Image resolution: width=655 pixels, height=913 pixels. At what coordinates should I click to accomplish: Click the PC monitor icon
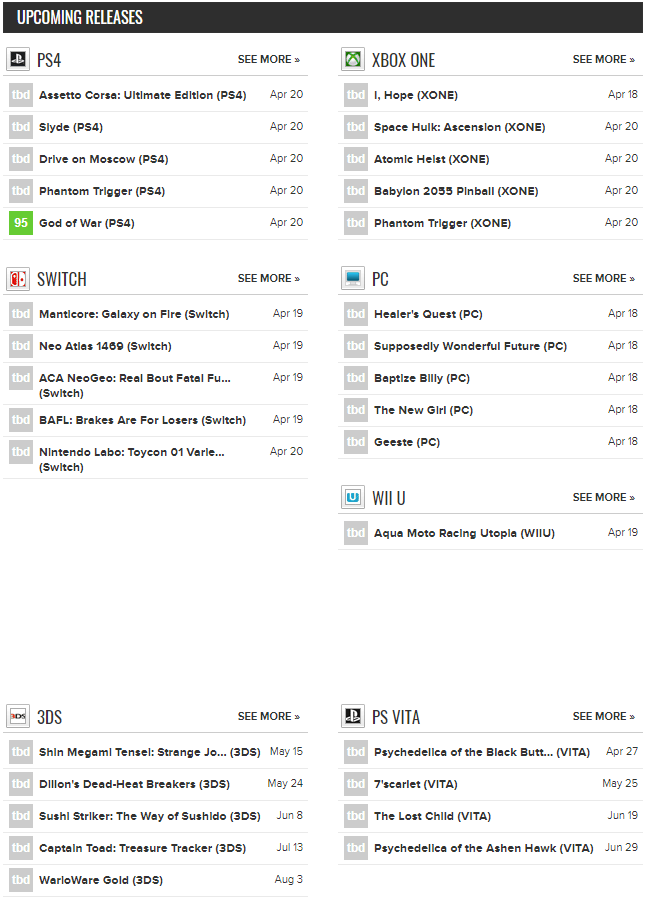pyautogui.click(x=353, y=278)
